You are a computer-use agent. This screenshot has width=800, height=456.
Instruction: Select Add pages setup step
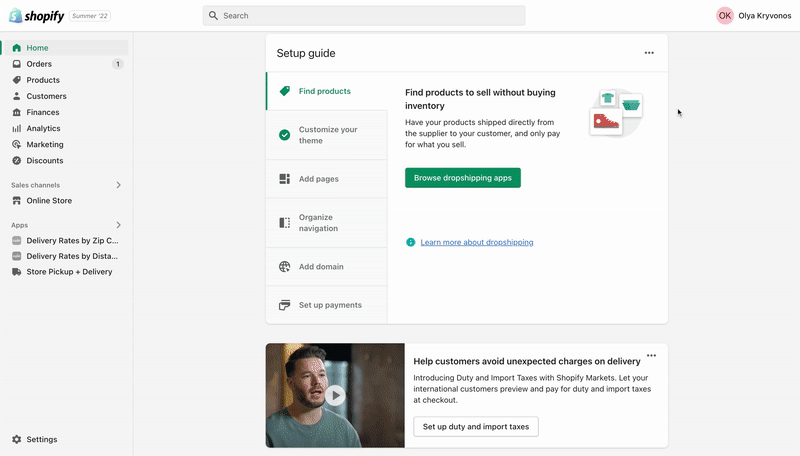tap(327, 179)
